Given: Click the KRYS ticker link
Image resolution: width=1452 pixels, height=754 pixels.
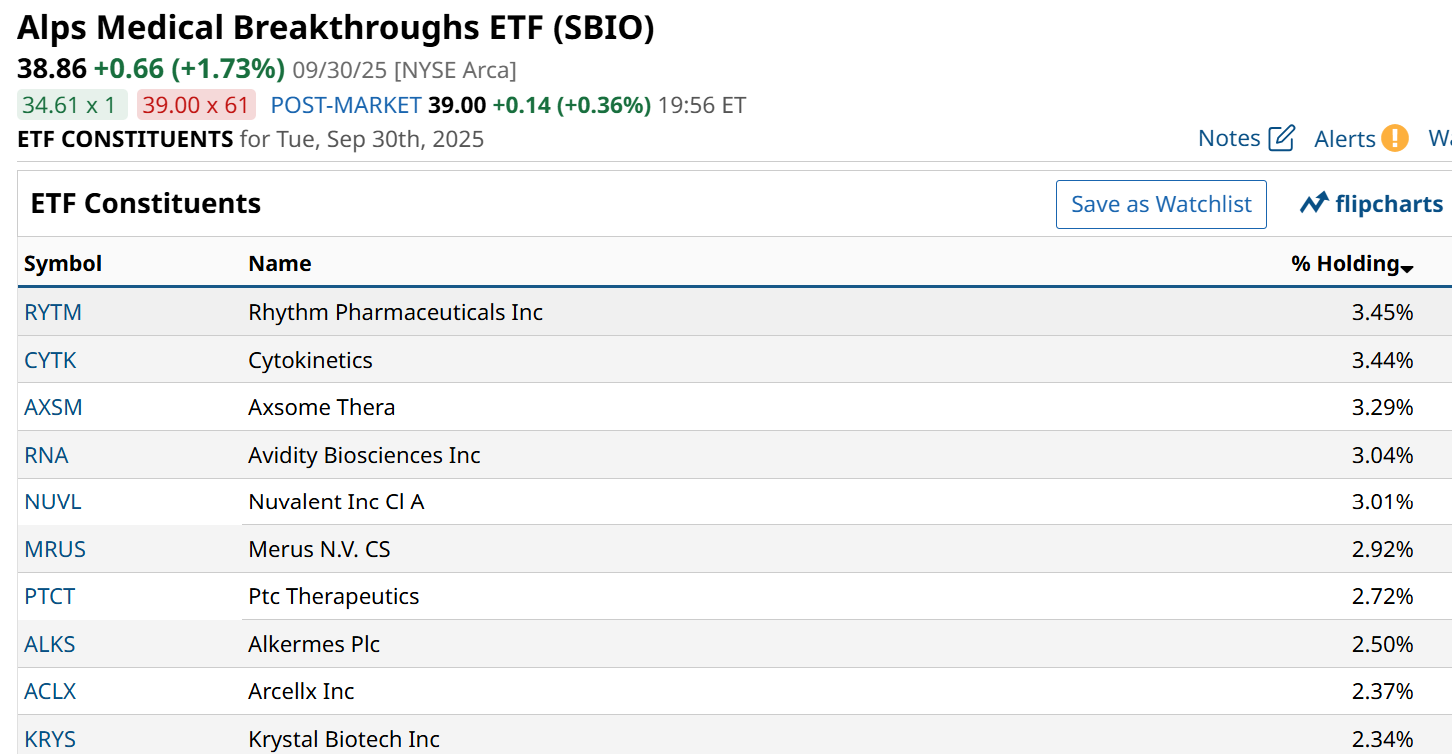Looking at the screenshot, I should (50, 740).
